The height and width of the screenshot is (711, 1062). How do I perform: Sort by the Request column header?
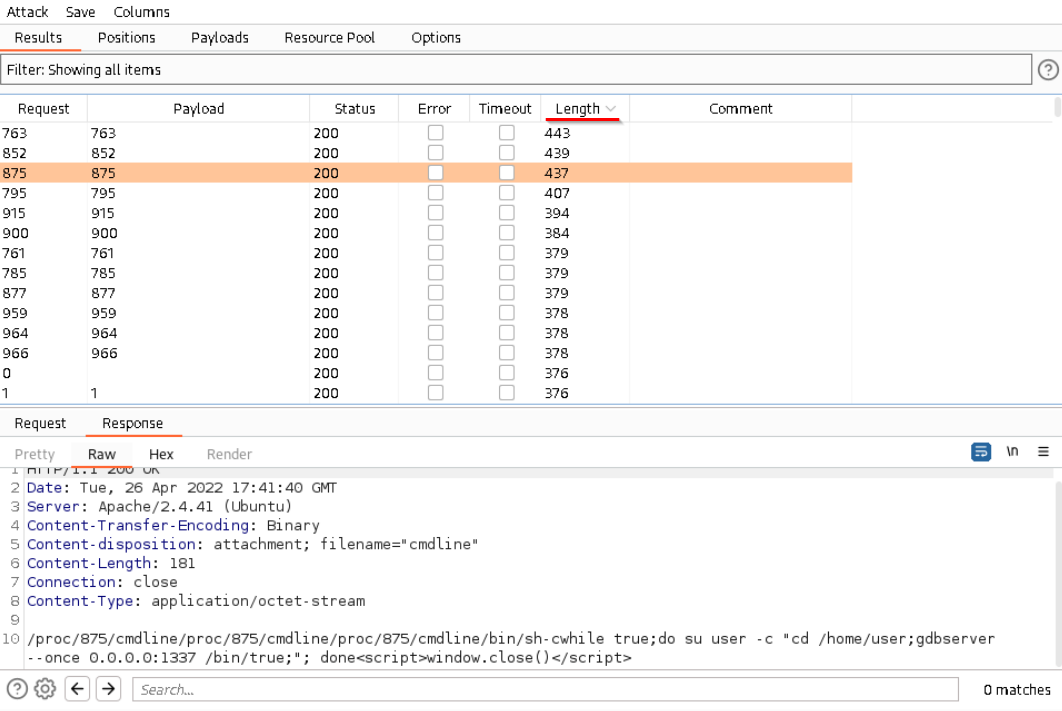[43, 109]
